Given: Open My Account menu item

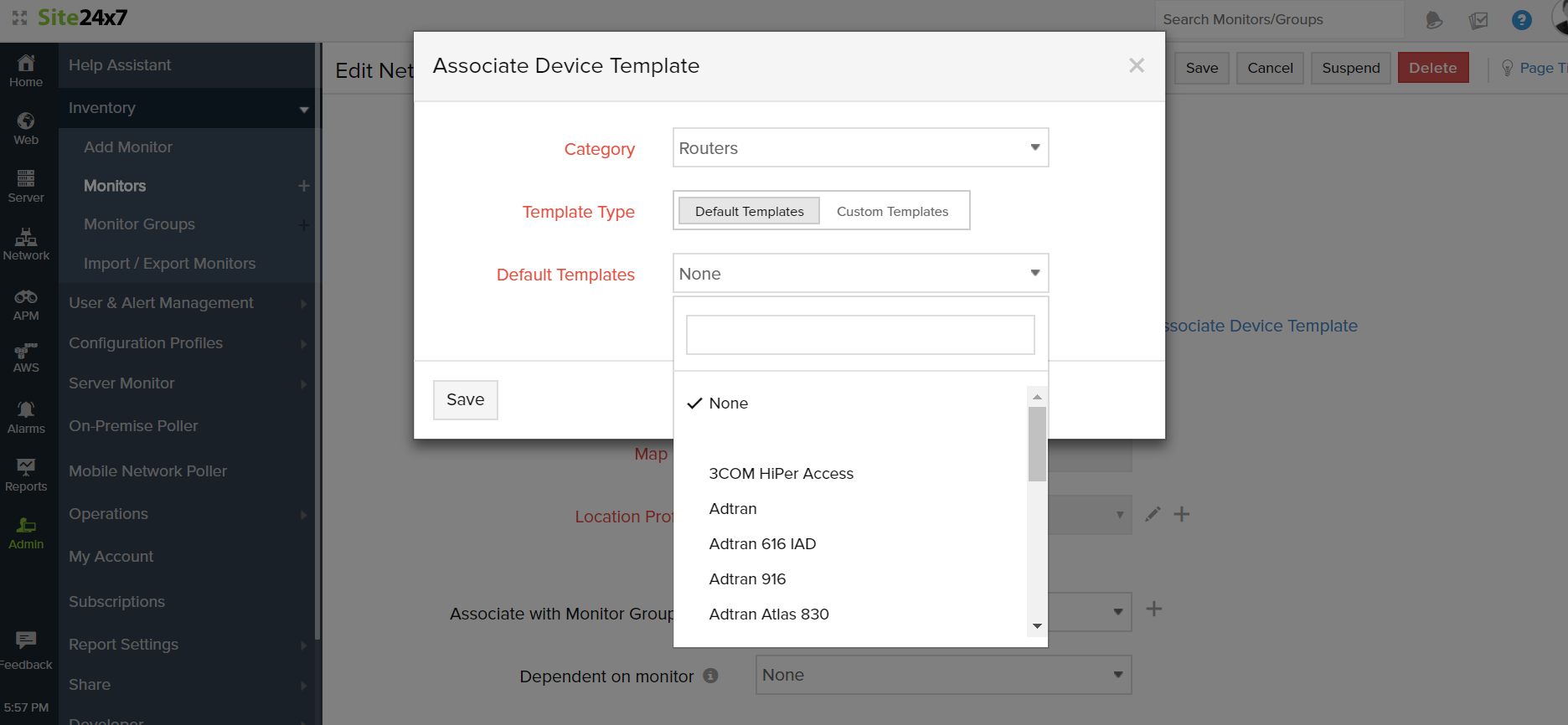Looking at the screenshot, I should [x=111, y=557].
